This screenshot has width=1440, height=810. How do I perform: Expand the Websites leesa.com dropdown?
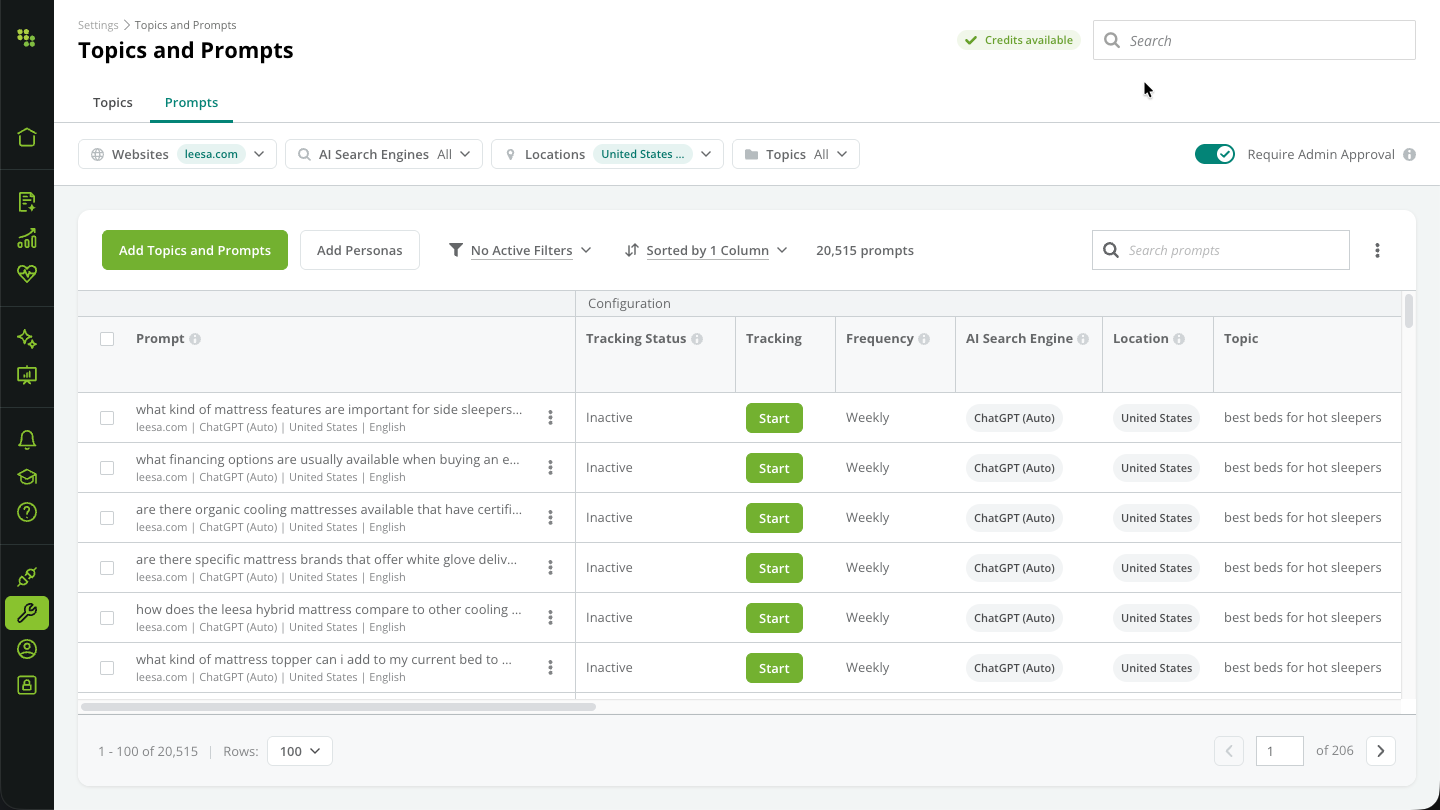(177, 154)
